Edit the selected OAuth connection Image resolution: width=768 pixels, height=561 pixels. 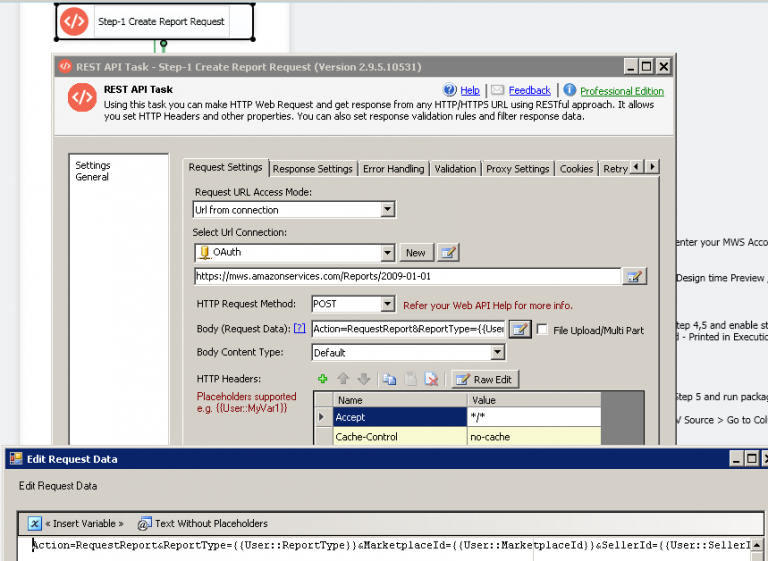[448, 253]
